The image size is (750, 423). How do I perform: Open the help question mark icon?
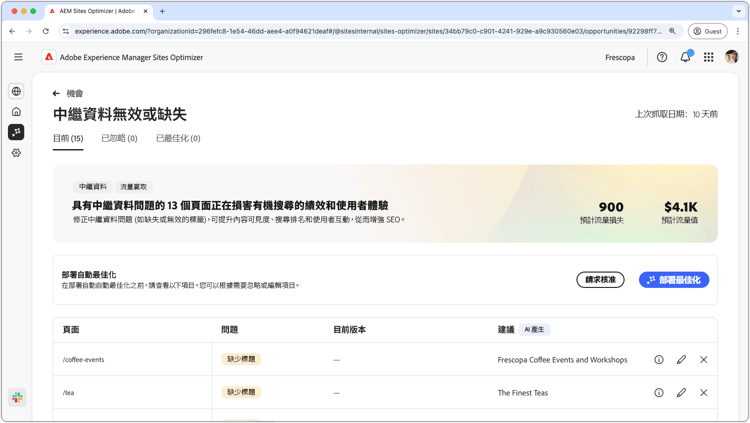pos(662,57)
